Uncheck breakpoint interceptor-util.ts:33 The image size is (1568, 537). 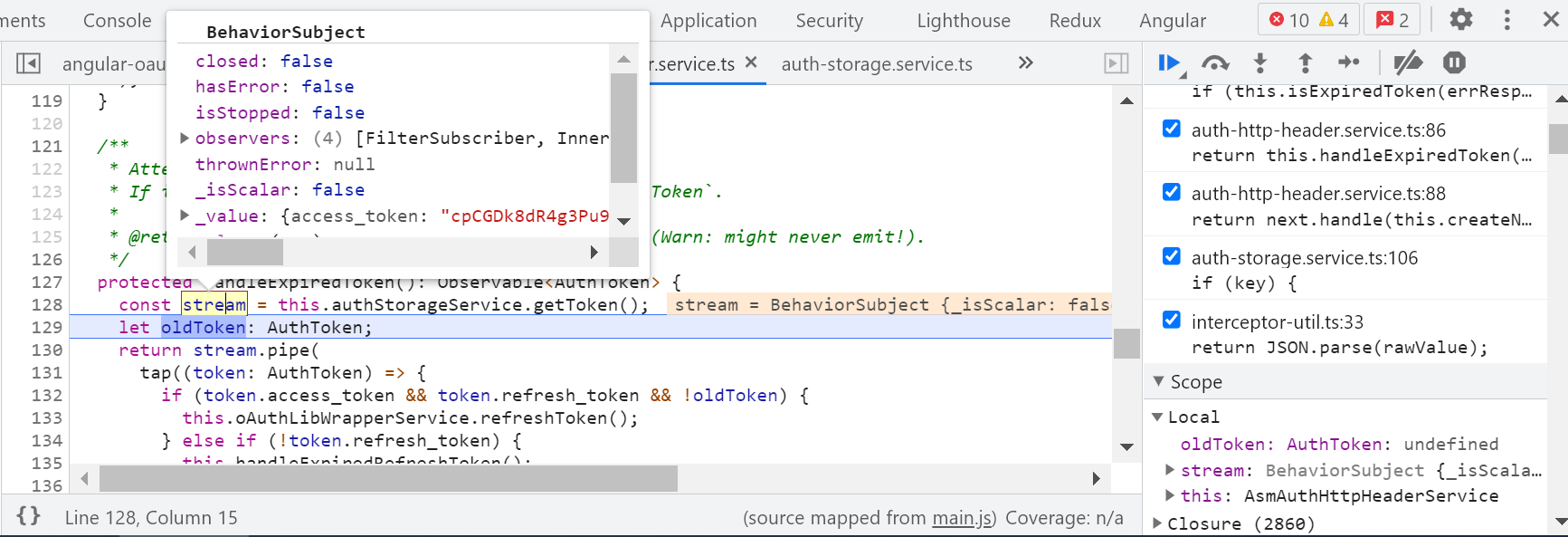point(1171,320)
